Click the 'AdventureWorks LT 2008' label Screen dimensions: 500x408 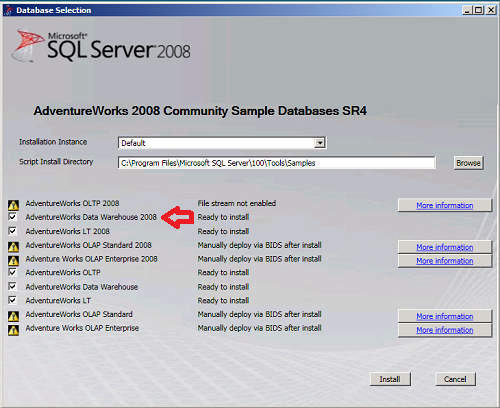coord(68,231)
